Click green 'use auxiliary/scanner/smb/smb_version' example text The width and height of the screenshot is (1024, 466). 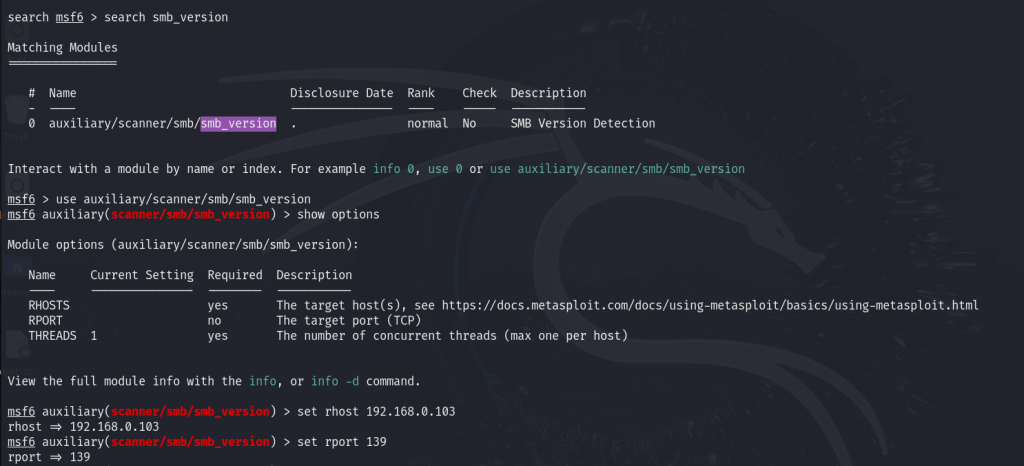[x=617, y=169]
